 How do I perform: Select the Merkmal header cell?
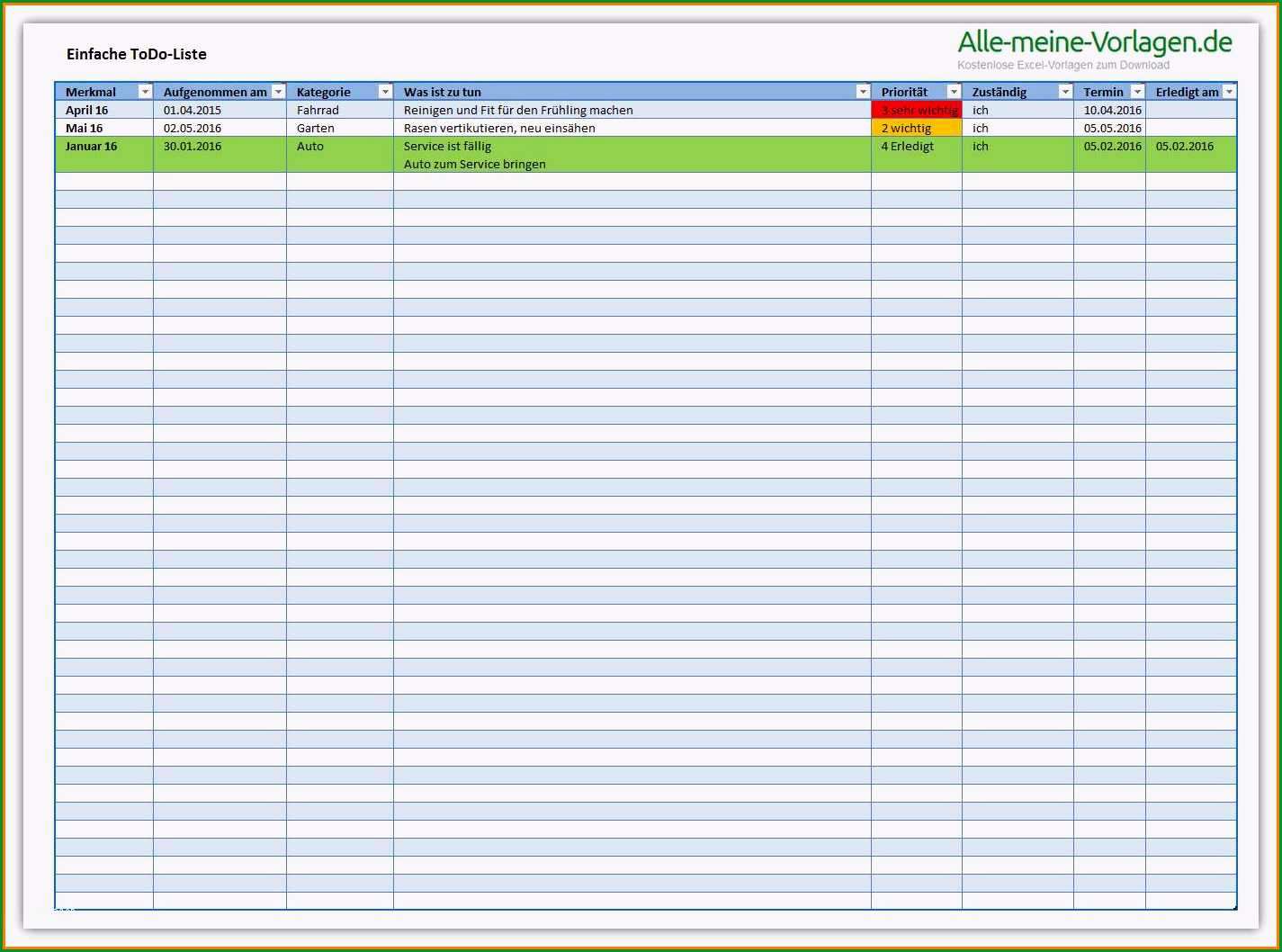(x=104, y=92)
